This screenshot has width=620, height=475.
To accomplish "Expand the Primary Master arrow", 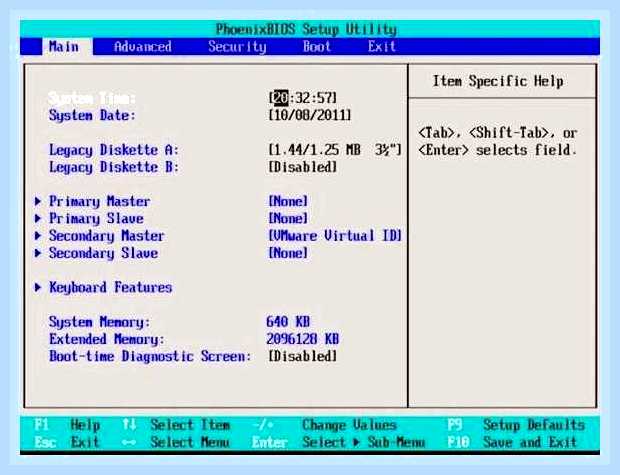I will point(38,201).
